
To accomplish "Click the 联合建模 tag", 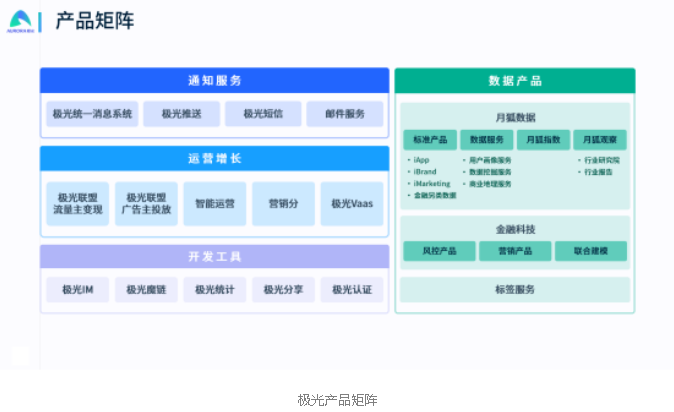I will coord(591,251).
